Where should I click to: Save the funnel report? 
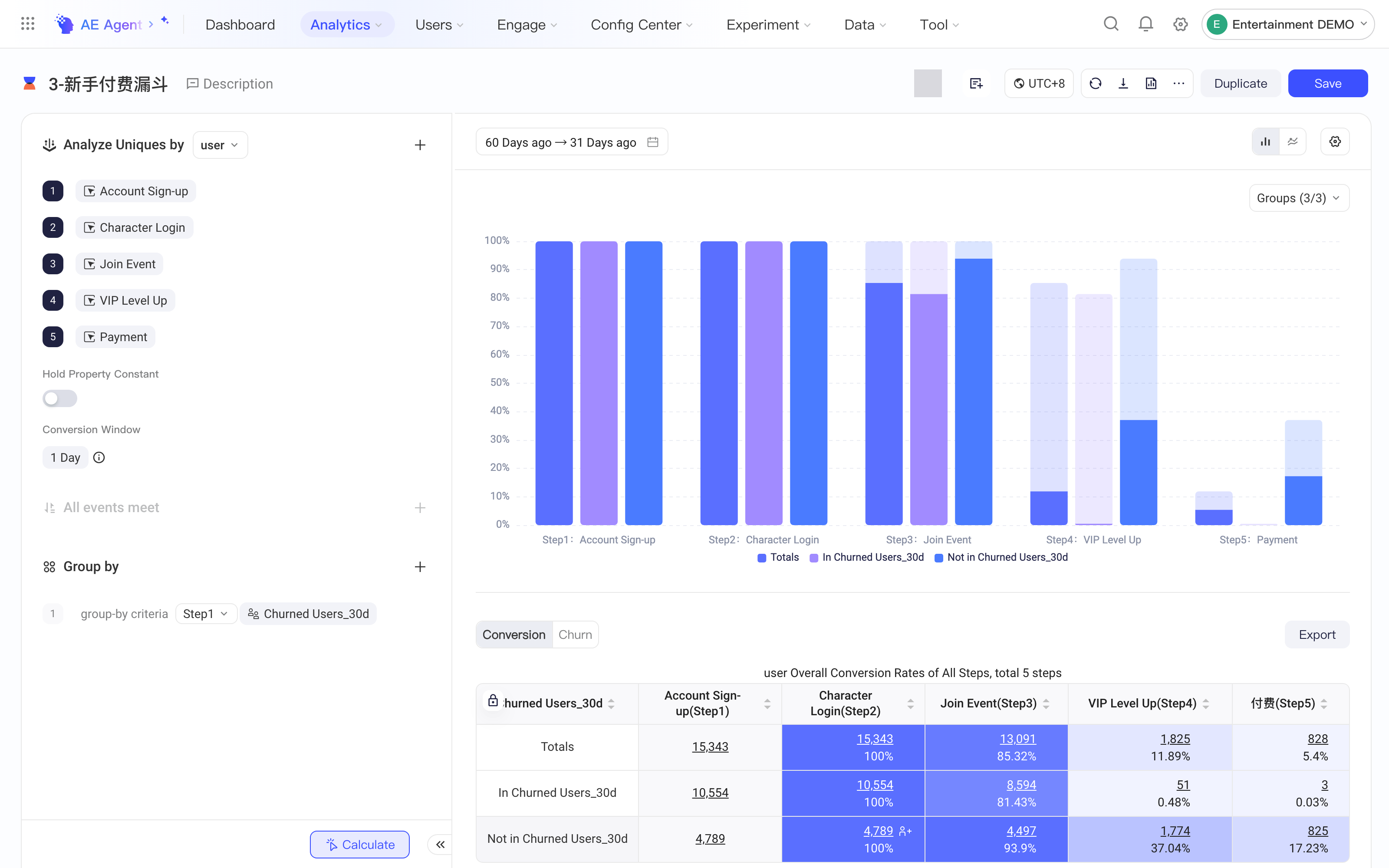[1328, 84]
